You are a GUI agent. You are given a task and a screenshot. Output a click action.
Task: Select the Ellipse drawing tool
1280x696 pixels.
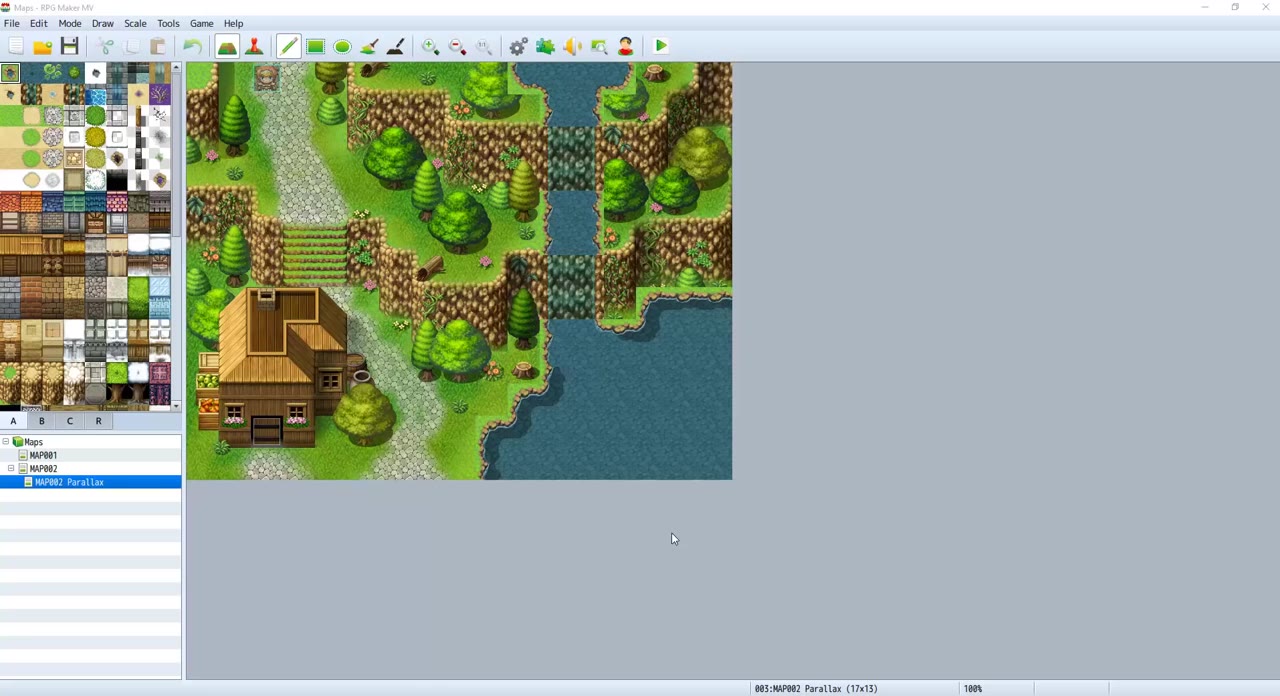pos(342,46)
